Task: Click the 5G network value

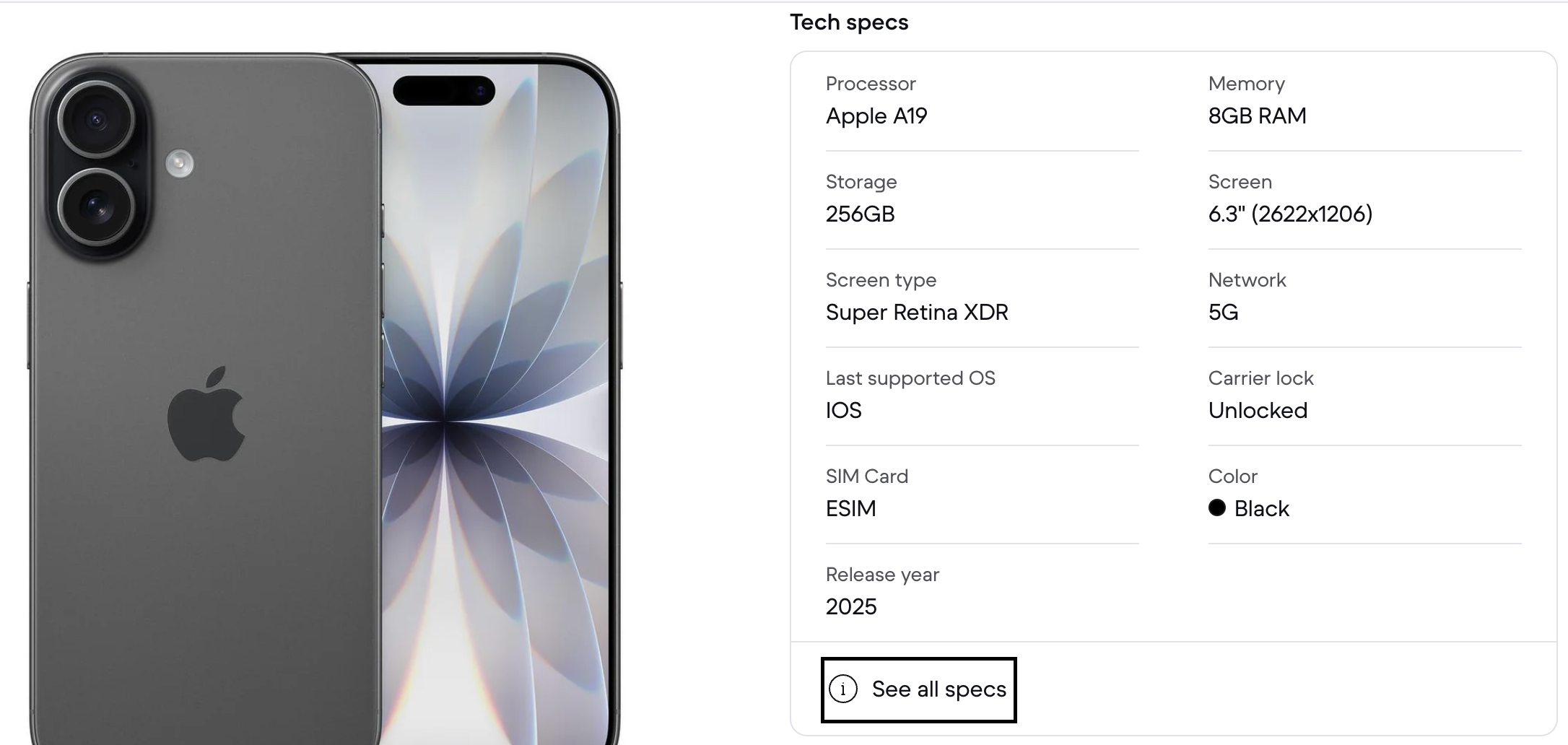Action: click(x=1224, y=313)
